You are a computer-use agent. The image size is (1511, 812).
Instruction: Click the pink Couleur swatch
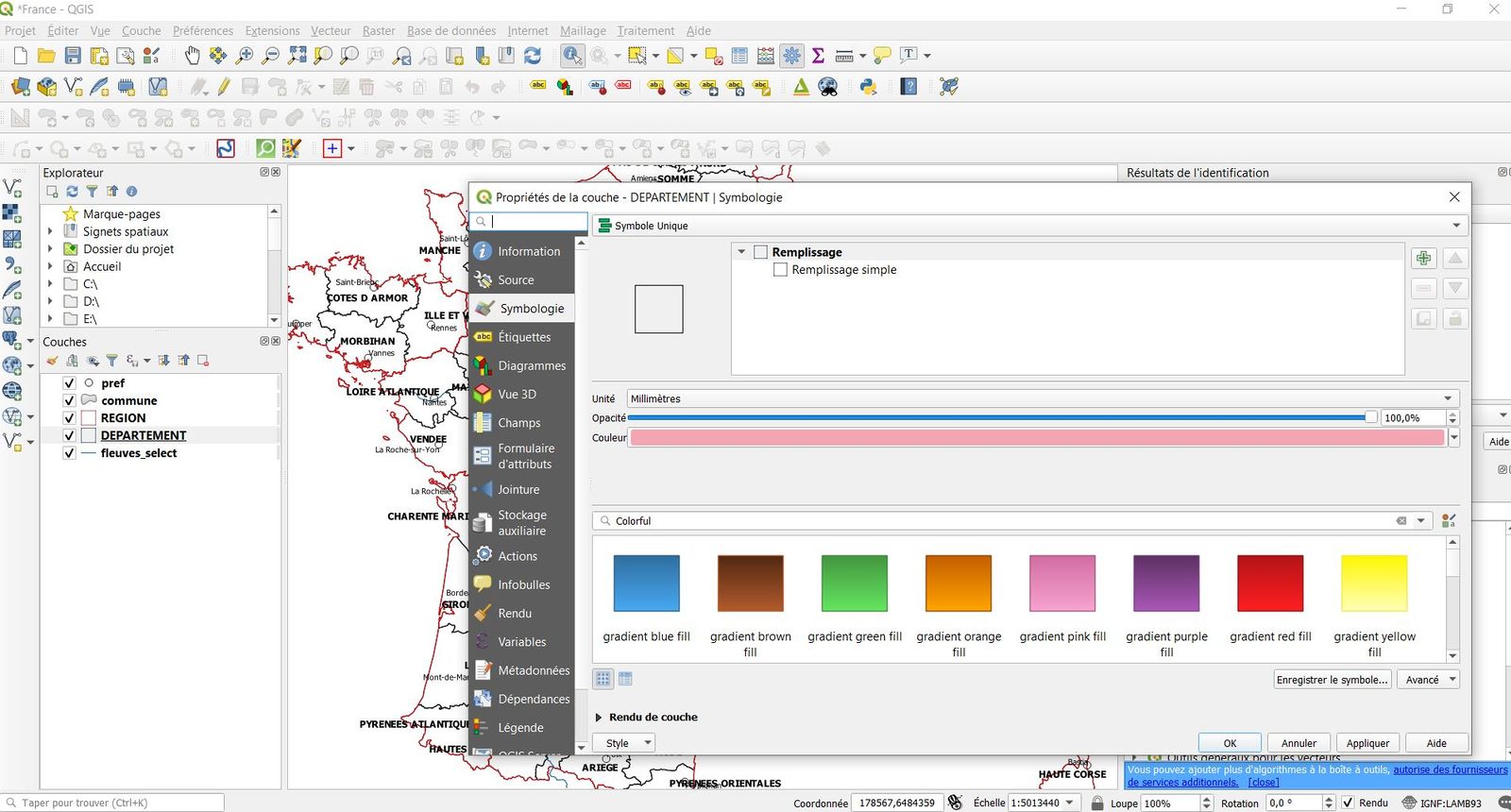point(1037,437)
